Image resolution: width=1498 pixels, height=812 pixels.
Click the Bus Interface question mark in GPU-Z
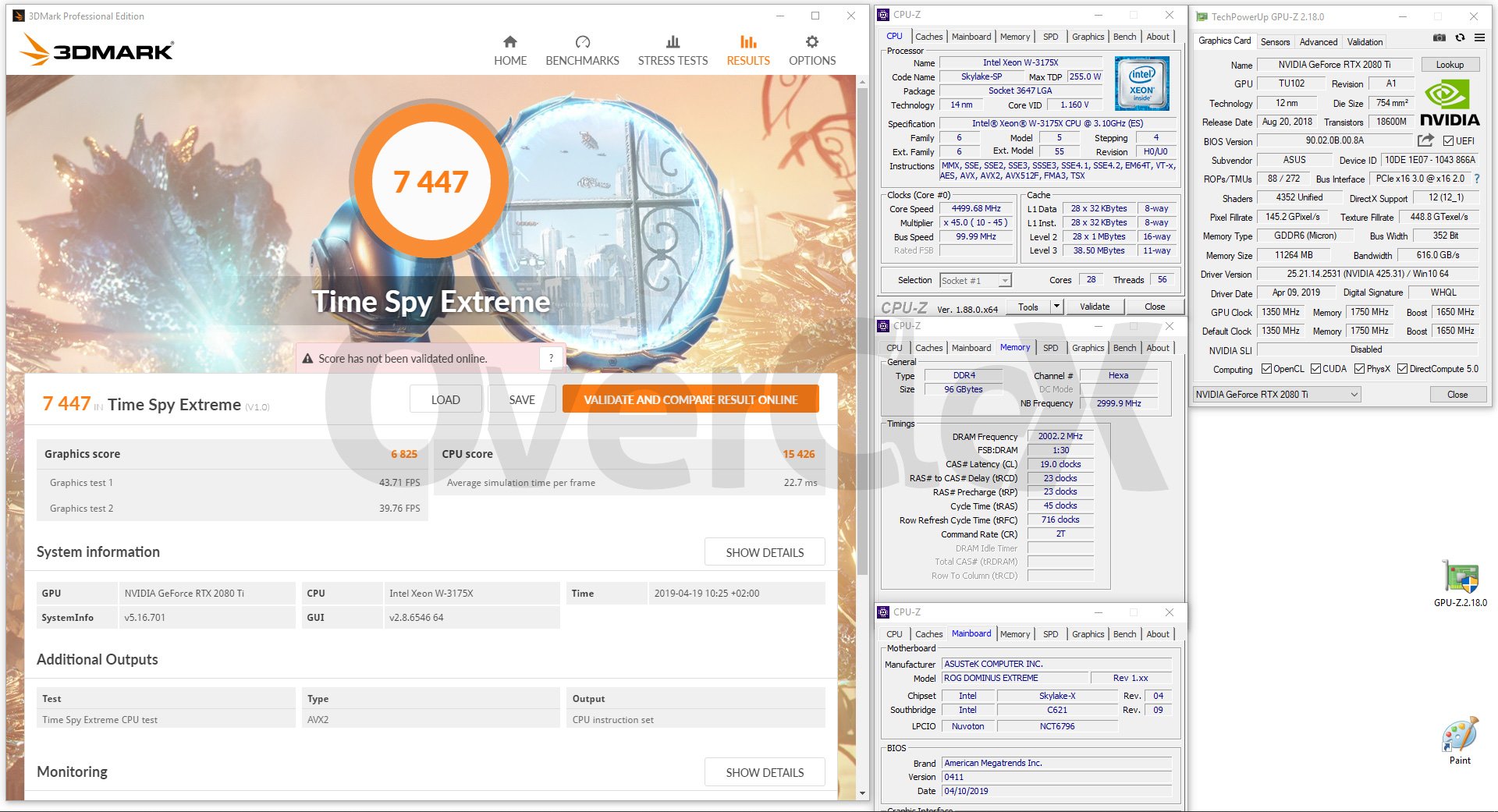click(x=1476, y=179)
